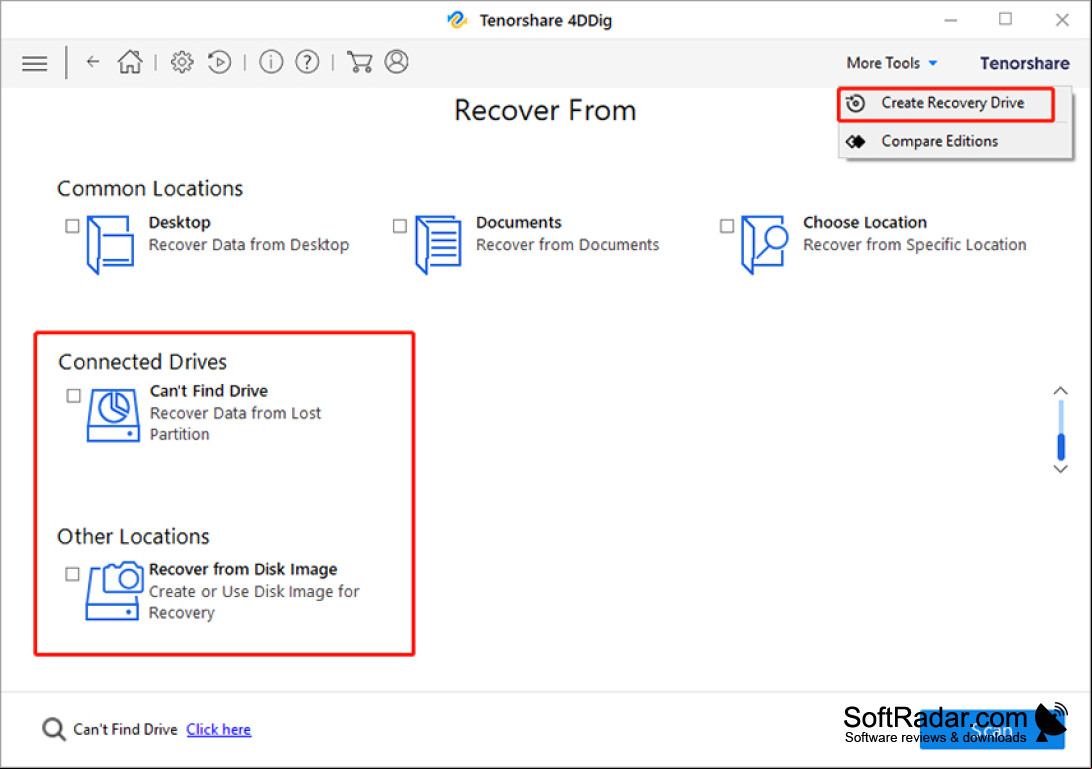This screenshot has height=769, width=1092.
Task: Click the Disk Image camera icon
Action: coord(114,591)
